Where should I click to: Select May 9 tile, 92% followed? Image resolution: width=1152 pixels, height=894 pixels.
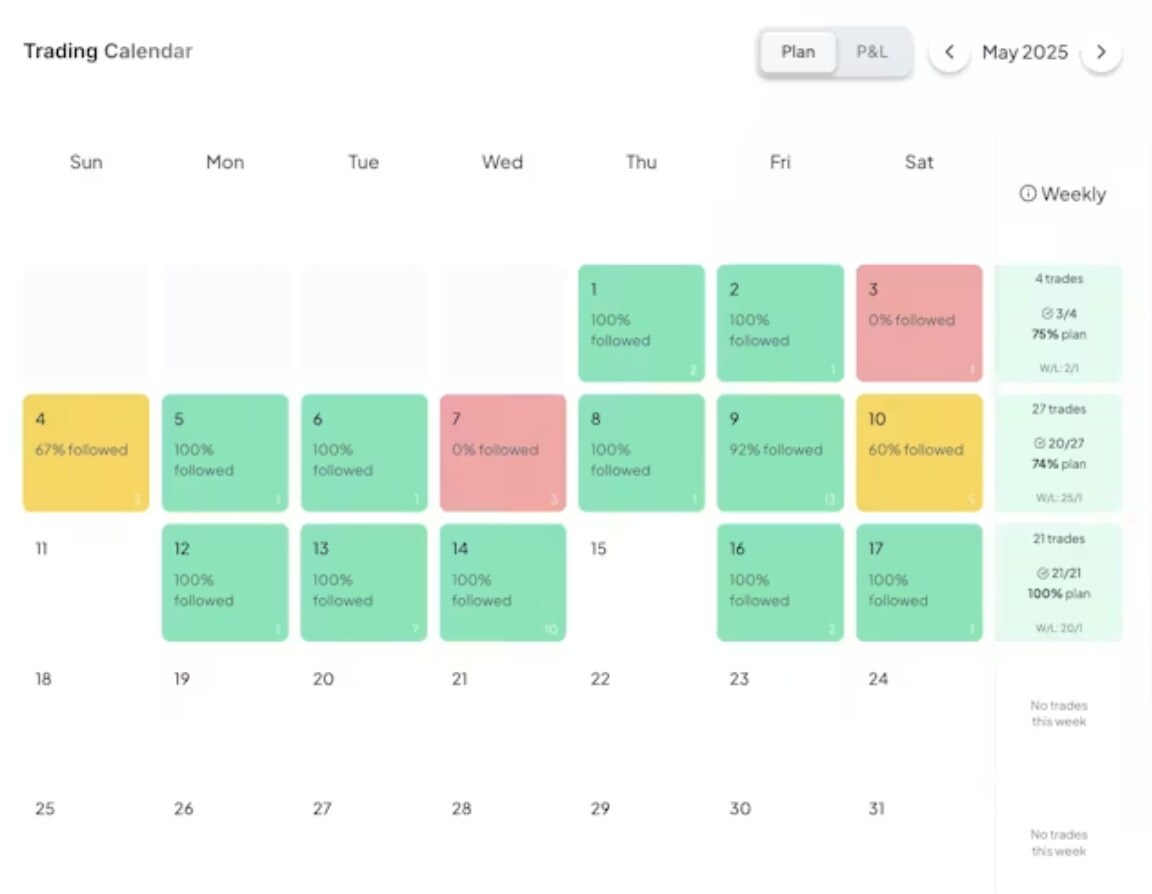[780, 453]
